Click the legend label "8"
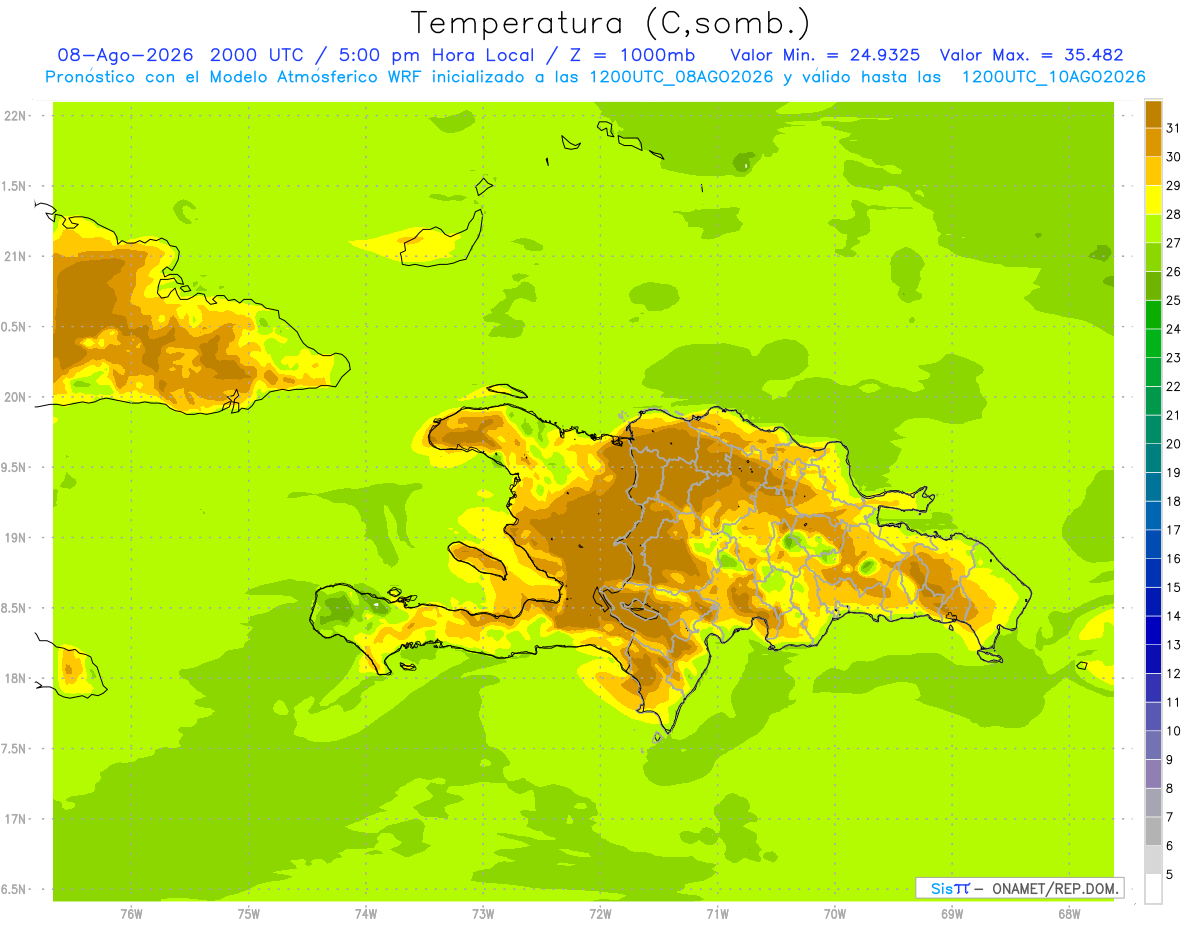This screenshot has width=1200, height=927. (x=1170, y=789)
